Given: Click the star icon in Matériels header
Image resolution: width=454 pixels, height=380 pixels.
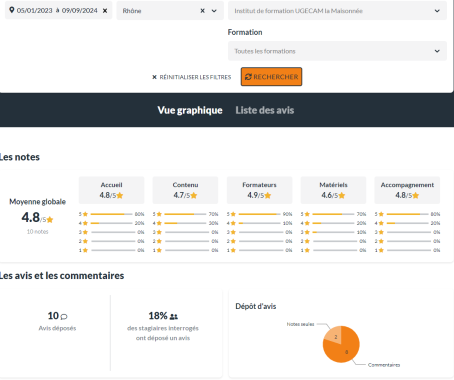Looking at the screenshot, I should (x=342, y=195).
